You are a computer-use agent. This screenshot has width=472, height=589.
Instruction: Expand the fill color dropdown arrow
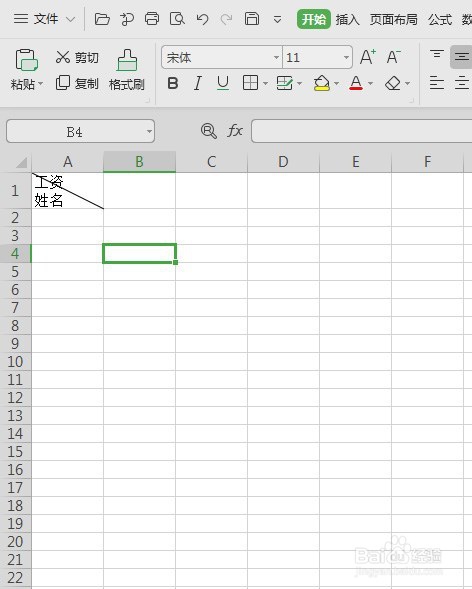[x=336, y=83]
